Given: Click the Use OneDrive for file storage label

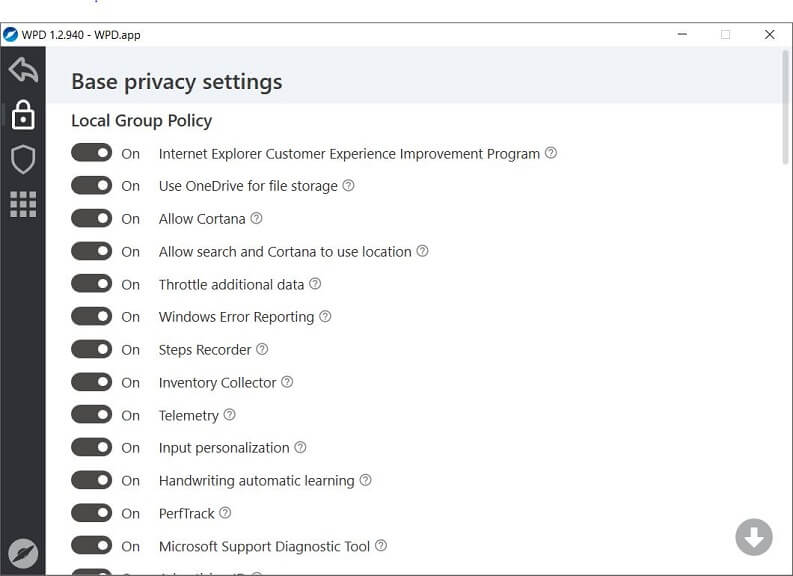Looking at the screenshot, I should 248,186.
